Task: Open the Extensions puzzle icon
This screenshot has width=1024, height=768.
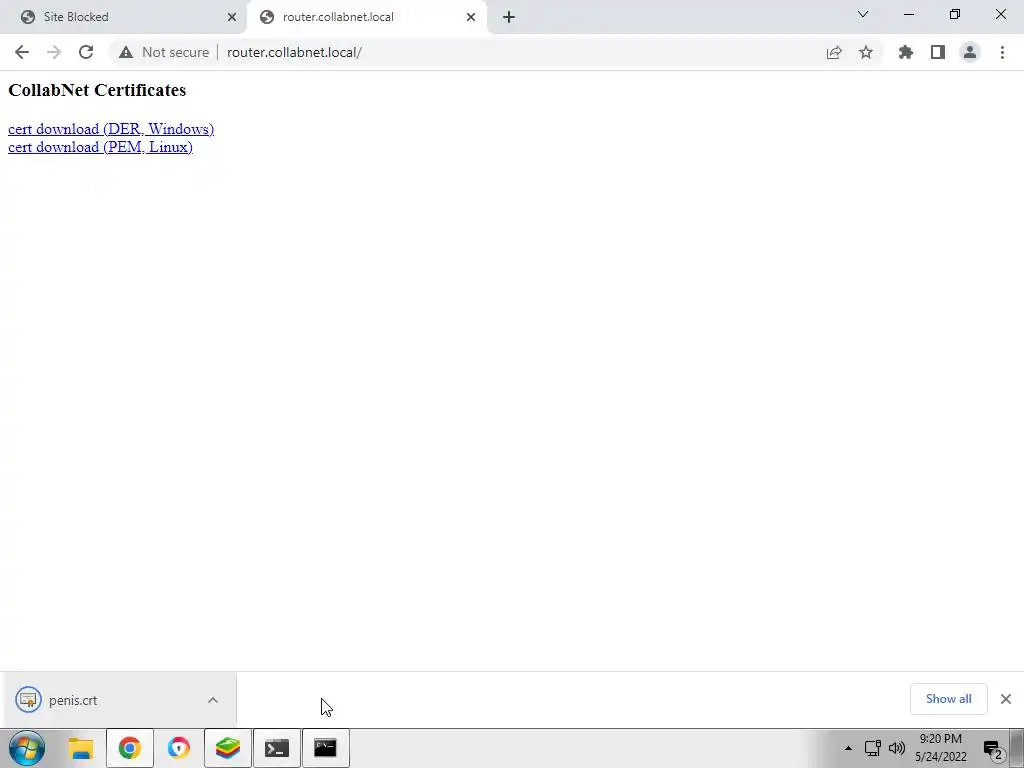Action: click(906, 52)
